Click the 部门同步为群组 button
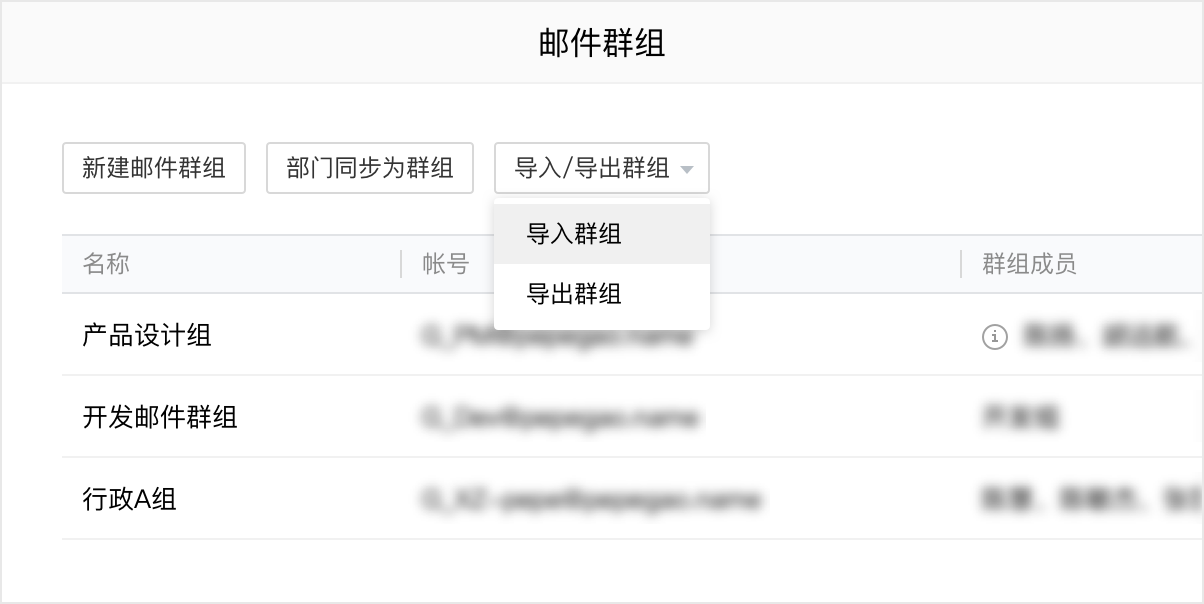1204x604 pixels. [x=369, y=168]
